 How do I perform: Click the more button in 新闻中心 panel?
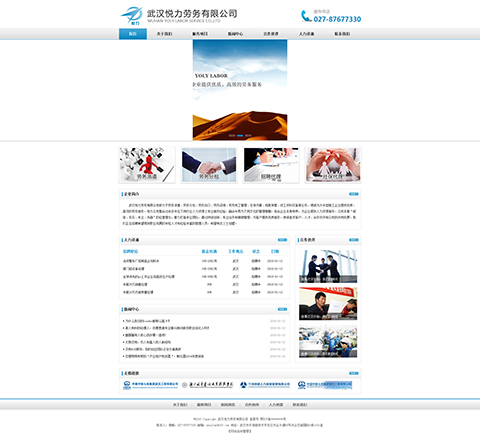pos(282,309)
